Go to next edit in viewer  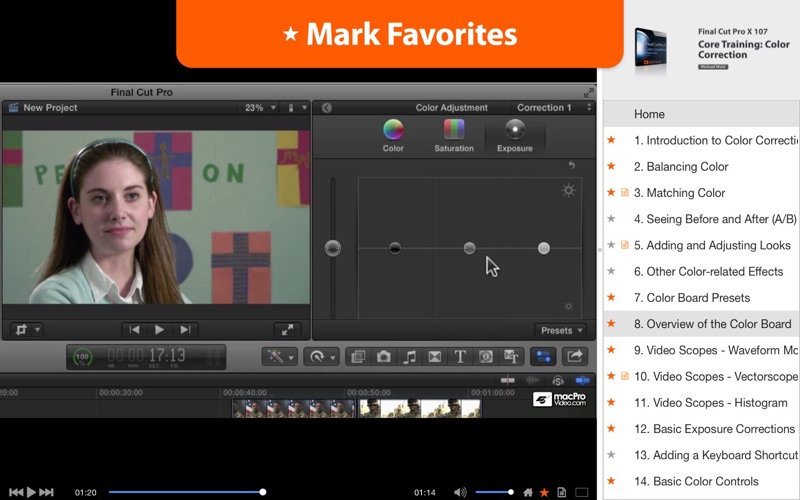click(x=185, y=330)
